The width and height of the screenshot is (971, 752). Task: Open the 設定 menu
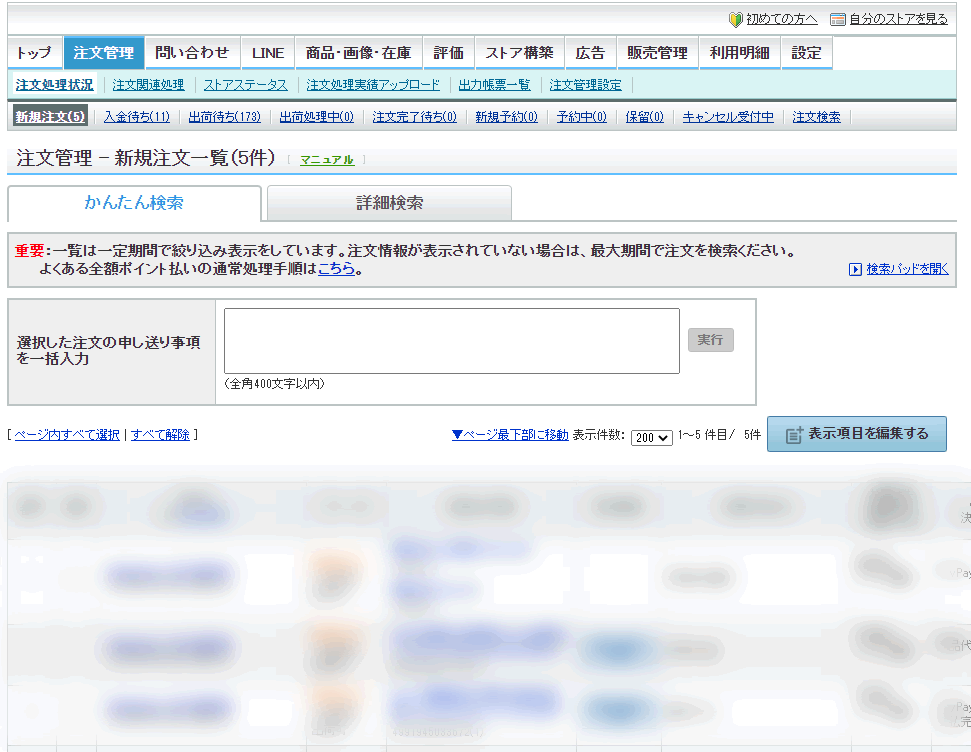point(806,53)
